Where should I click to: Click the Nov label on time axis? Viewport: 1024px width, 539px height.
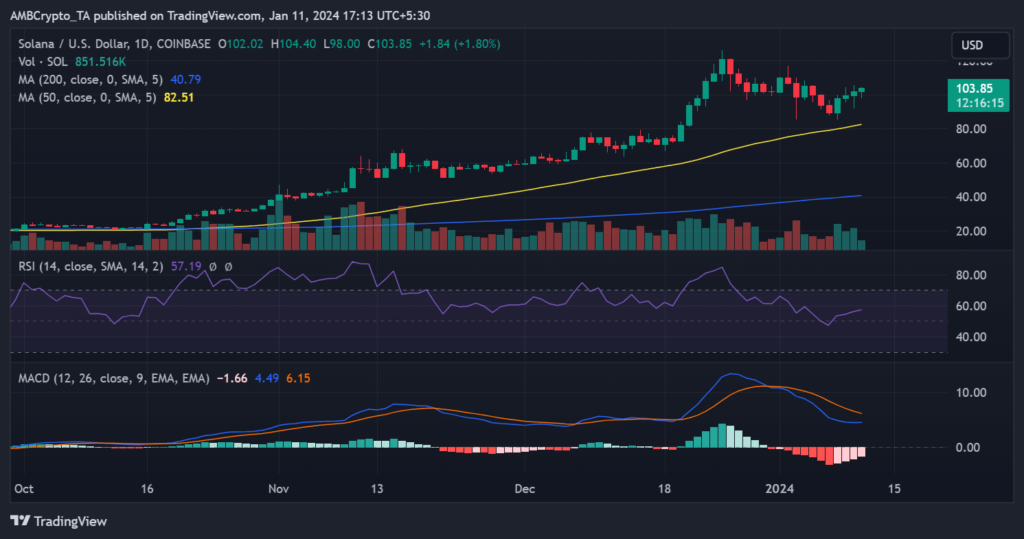point(278,489)
